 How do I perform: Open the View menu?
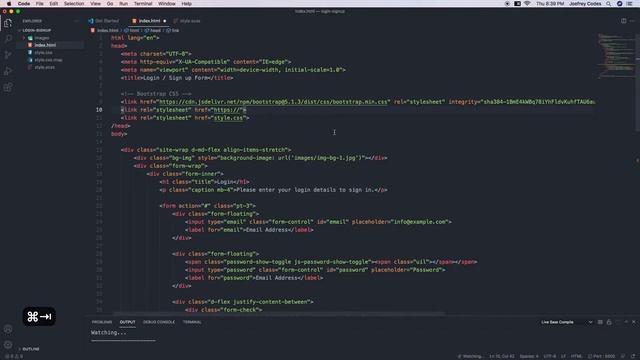pos(96,4)
